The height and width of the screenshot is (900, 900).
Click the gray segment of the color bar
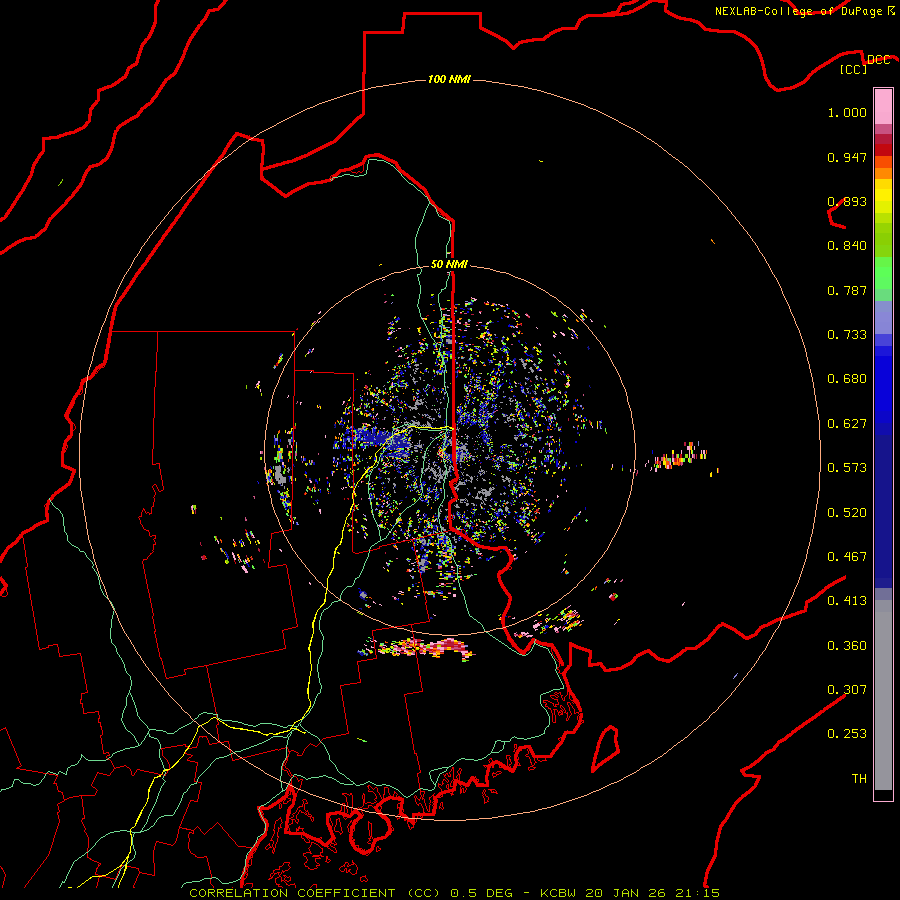coord(883,695)
